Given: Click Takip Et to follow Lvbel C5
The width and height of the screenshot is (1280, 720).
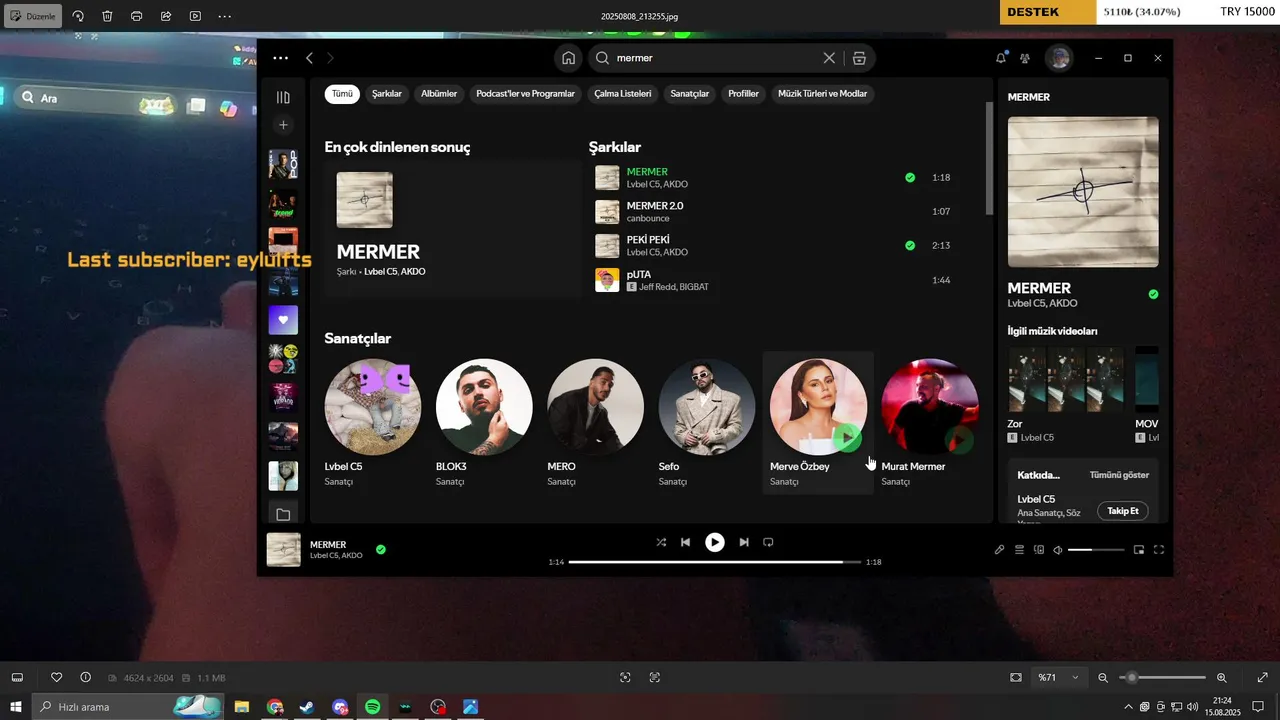Looking at the screenshot, I should pos(1123,511).
